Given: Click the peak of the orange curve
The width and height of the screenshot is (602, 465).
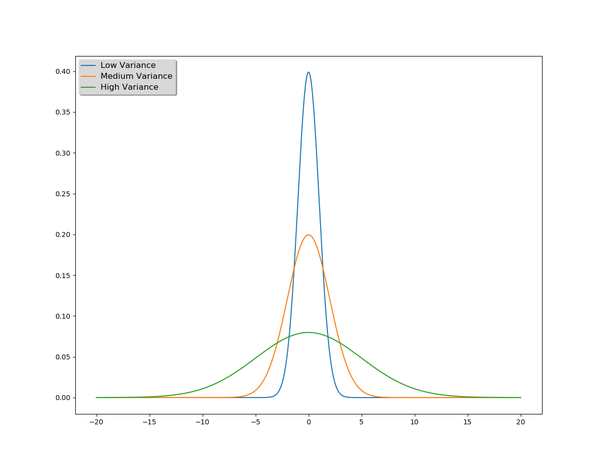Looking at the screenshot, I should pos(308,235).
